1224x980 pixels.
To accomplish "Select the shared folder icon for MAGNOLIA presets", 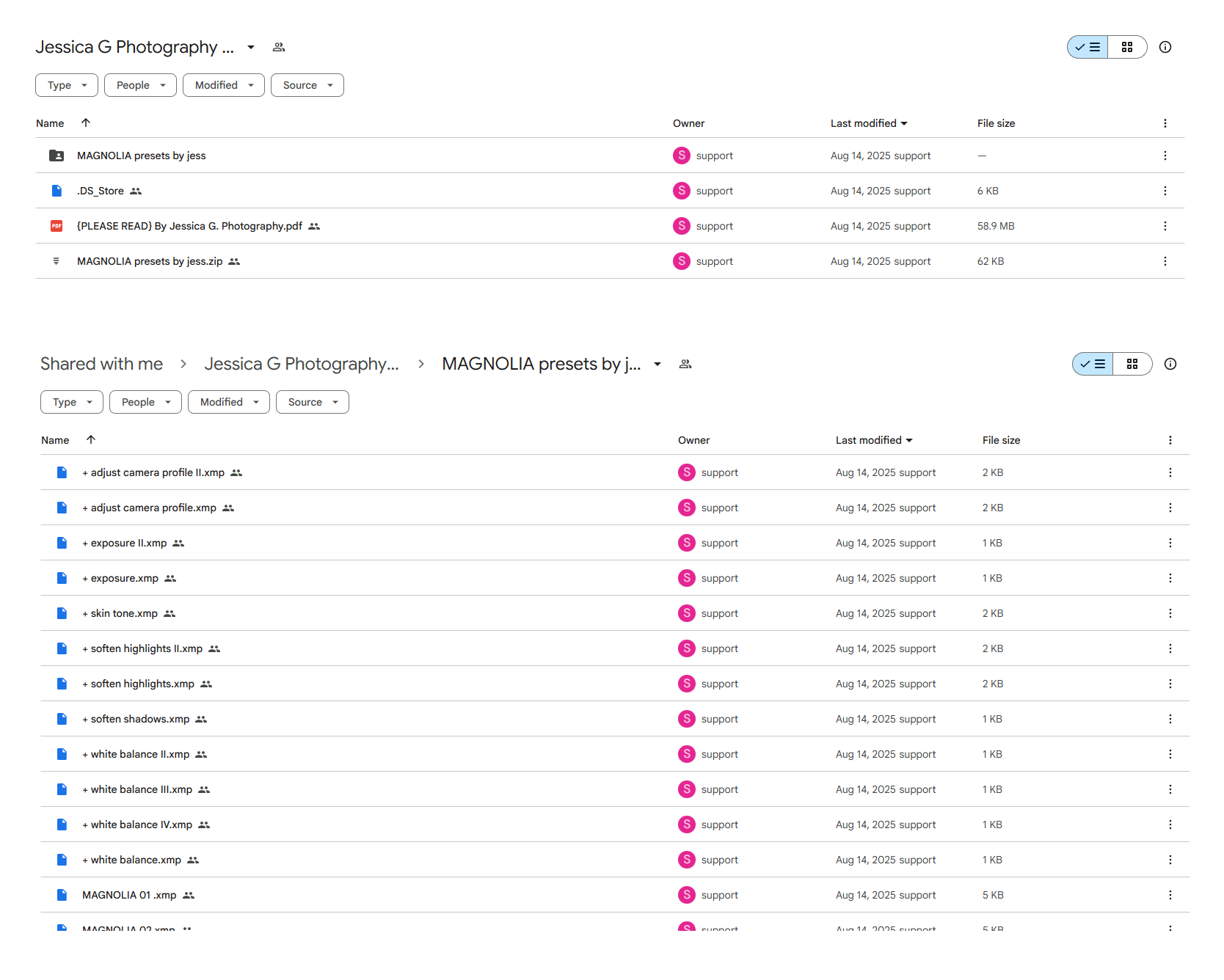I will pos(57,156).
